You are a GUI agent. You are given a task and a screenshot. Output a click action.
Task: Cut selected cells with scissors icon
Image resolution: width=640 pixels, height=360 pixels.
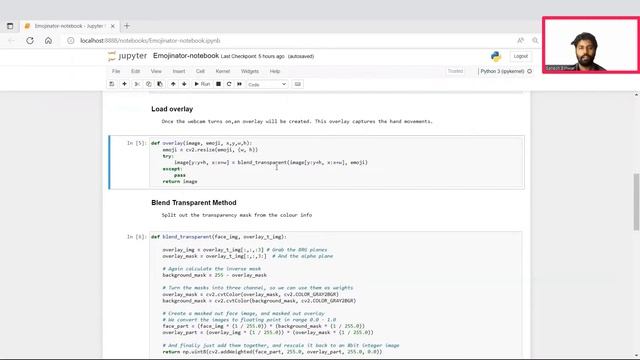137,84
